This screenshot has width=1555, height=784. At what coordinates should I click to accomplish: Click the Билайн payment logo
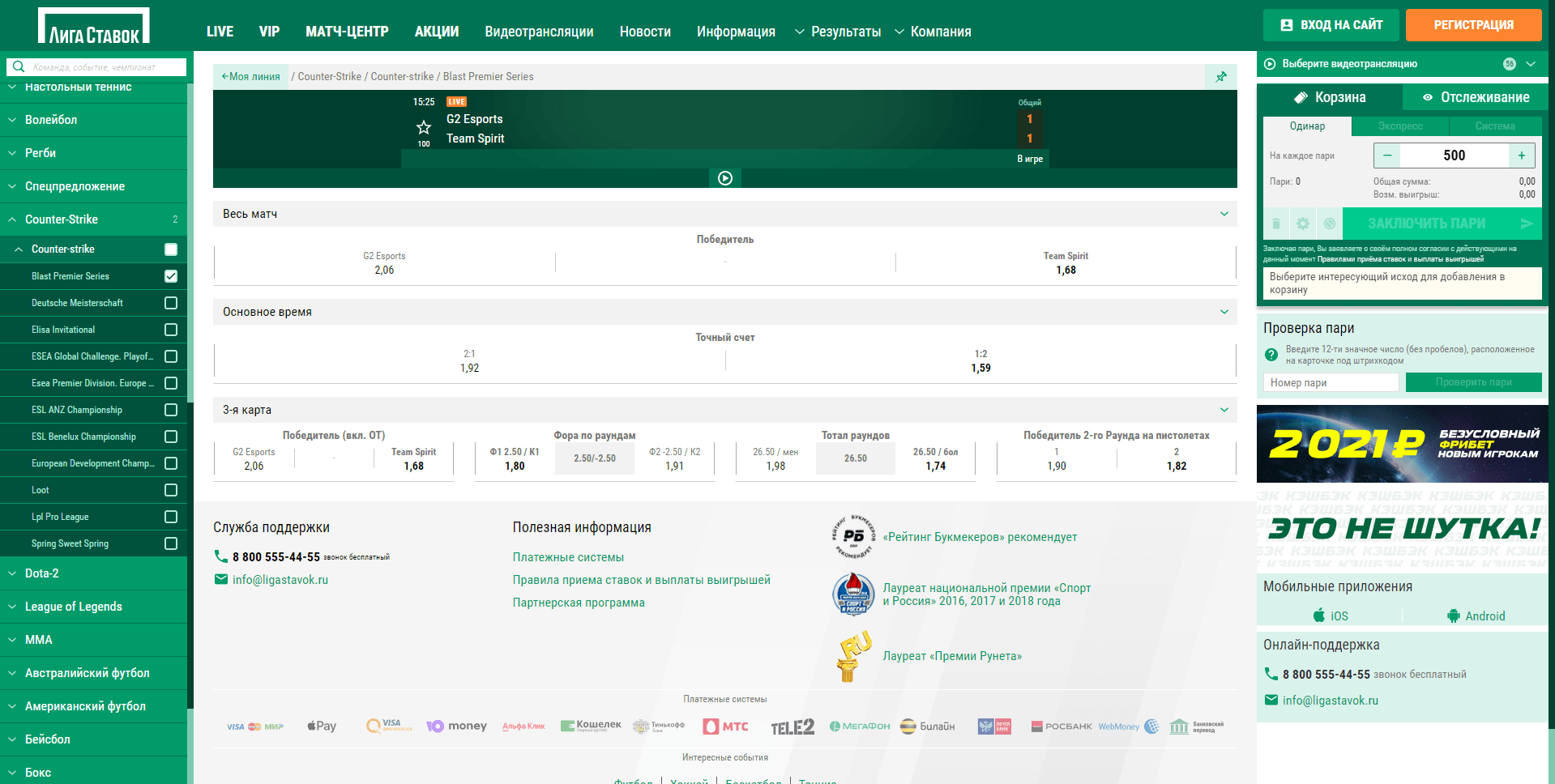928,726
